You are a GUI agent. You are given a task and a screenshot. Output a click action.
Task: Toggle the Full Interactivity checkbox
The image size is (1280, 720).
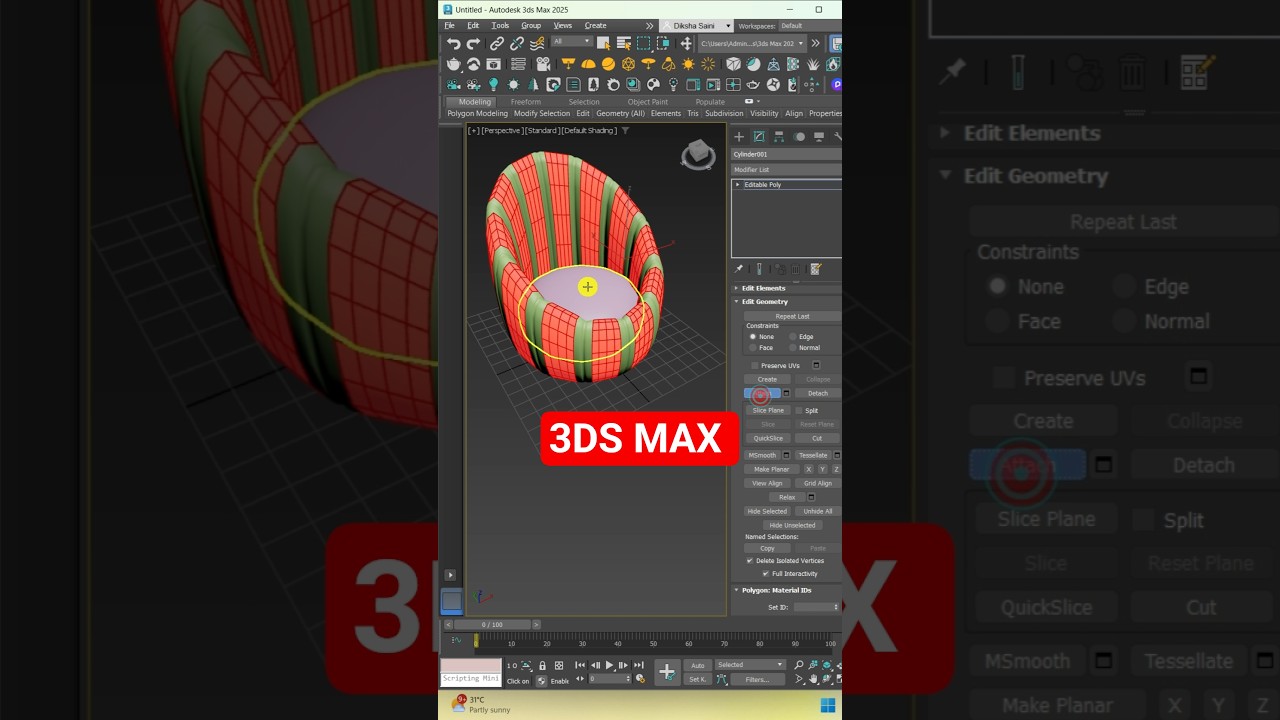[x=766, y=574]
